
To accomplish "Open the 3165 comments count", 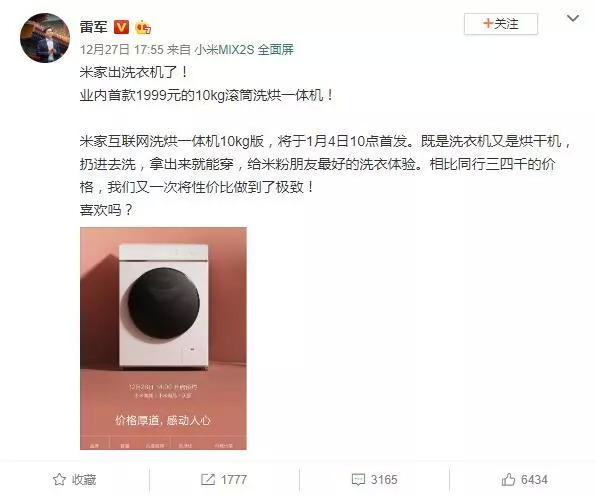I will coord(384,480).
